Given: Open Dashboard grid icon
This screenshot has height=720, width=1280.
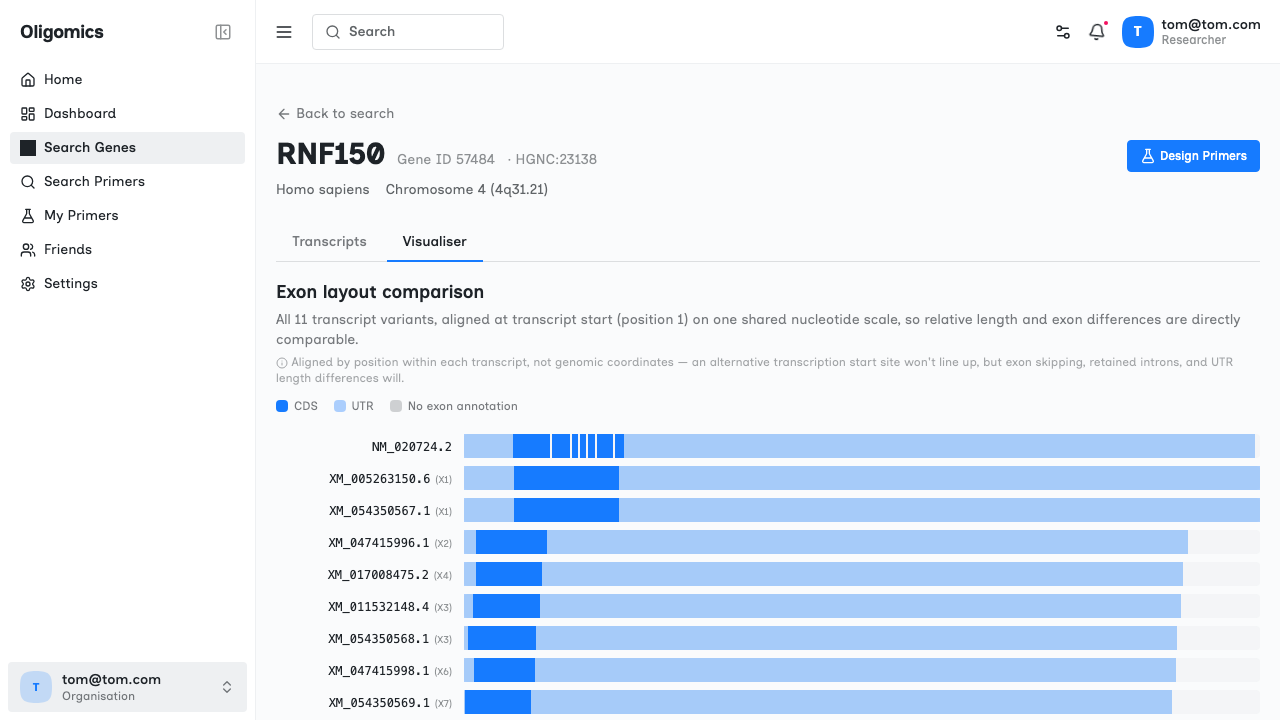Looking at the screenshot, I should 28,114.
